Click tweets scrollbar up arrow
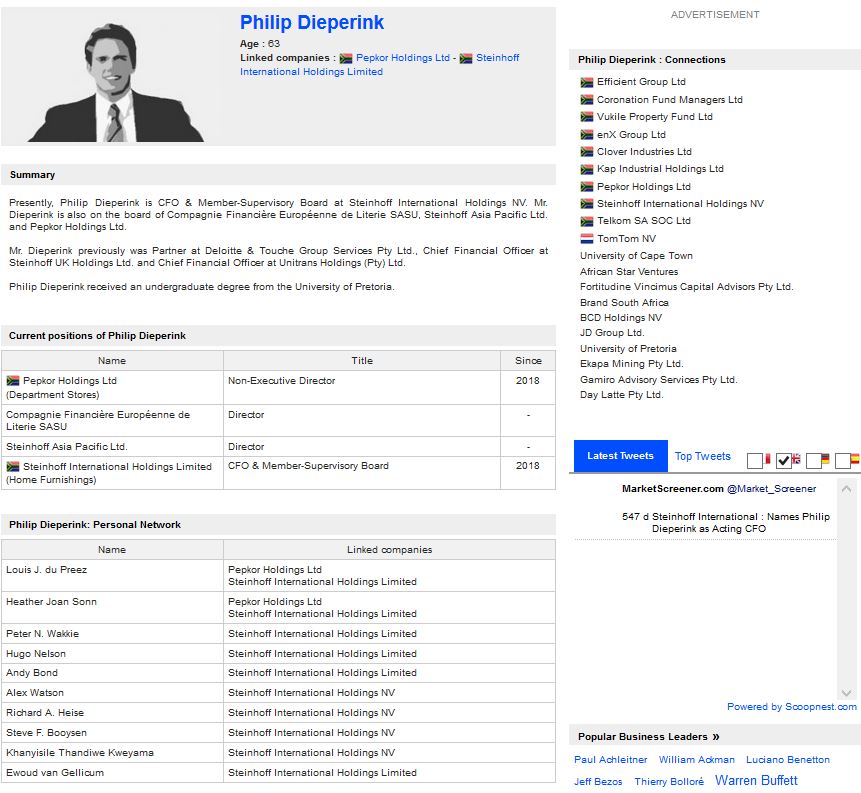861x793 pixels. (x=846, y=488)
